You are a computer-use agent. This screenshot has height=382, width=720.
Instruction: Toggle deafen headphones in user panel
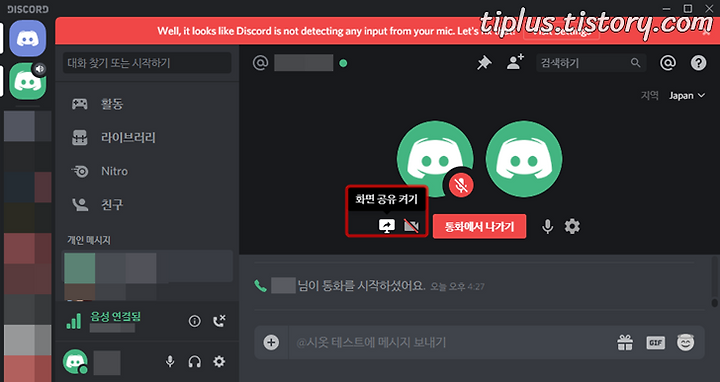click(x=195, y=362)
